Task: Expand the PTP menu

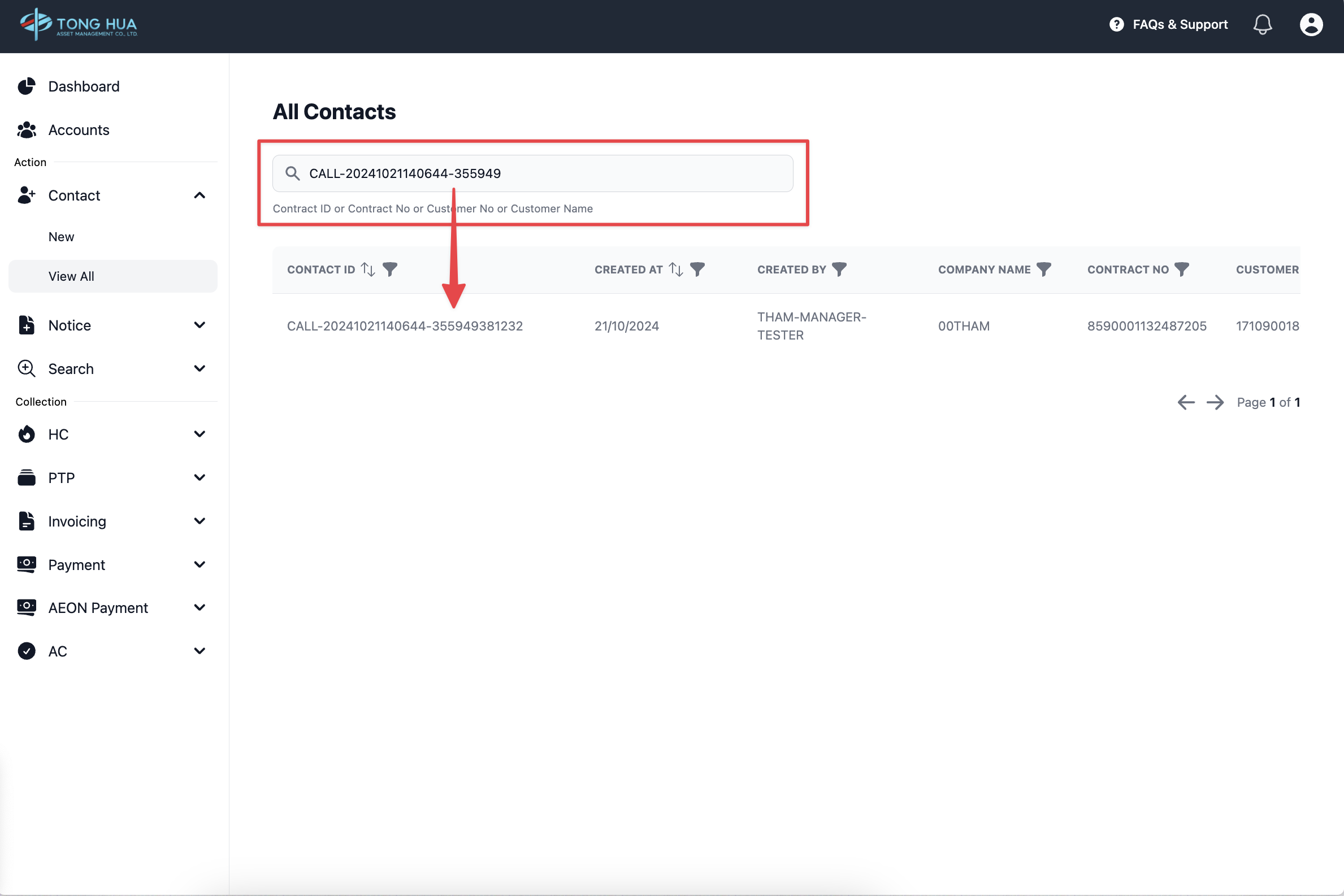Action: coord(200,478)
